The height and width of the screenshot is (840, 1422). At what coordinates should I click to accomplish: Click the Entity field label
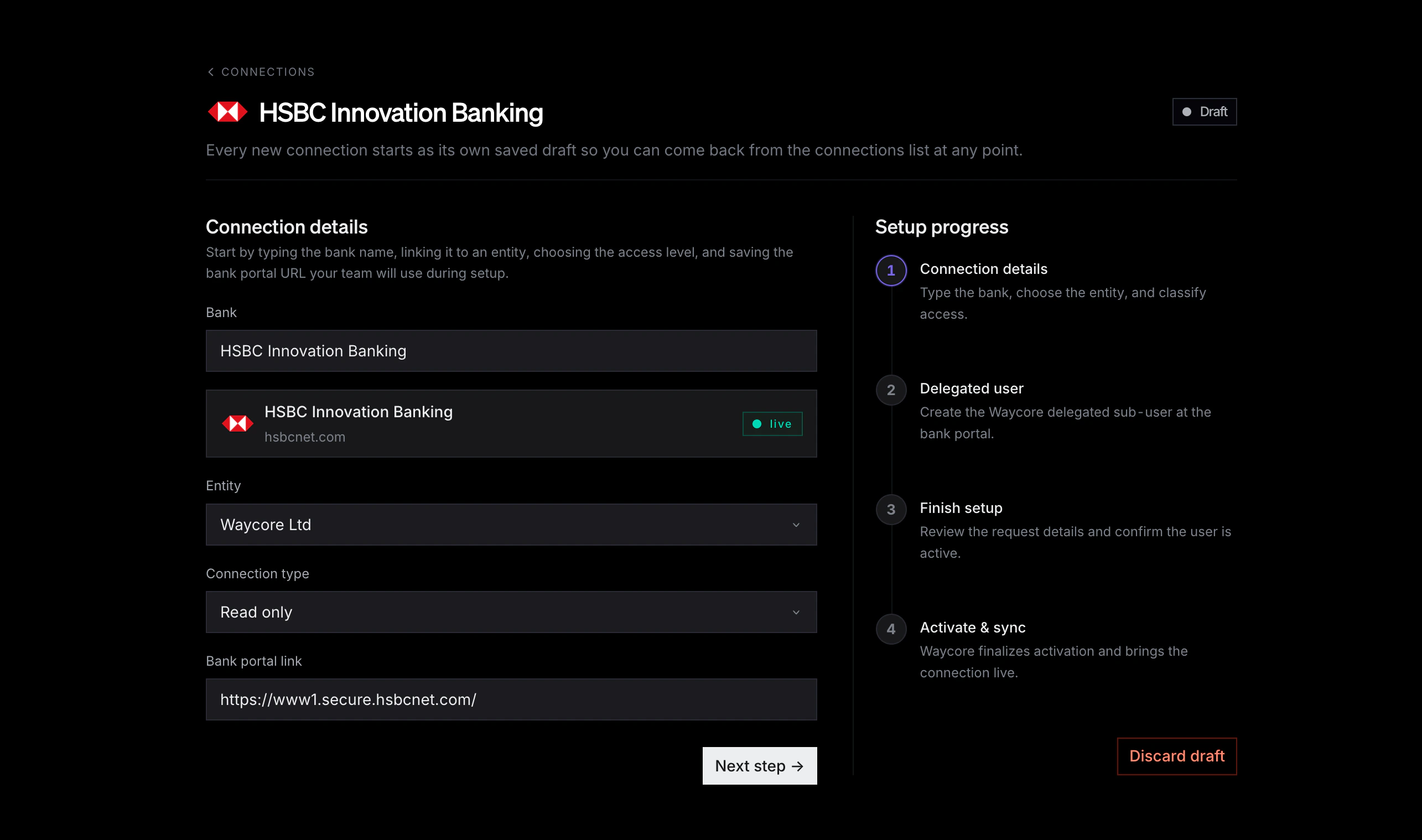pyautogui.click(x=223, y=486)
